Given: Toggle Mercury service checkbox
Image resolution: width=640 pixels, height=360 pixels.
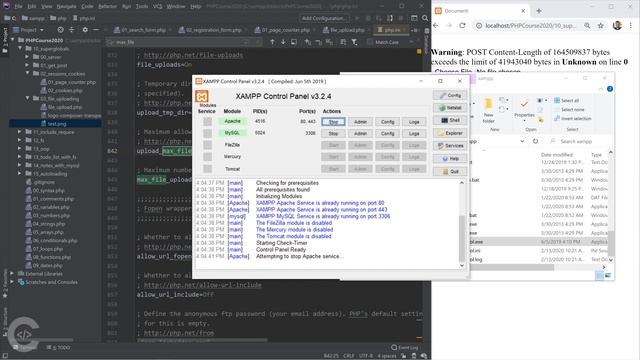Looking at the screenshot, I should tap(208, 157).
